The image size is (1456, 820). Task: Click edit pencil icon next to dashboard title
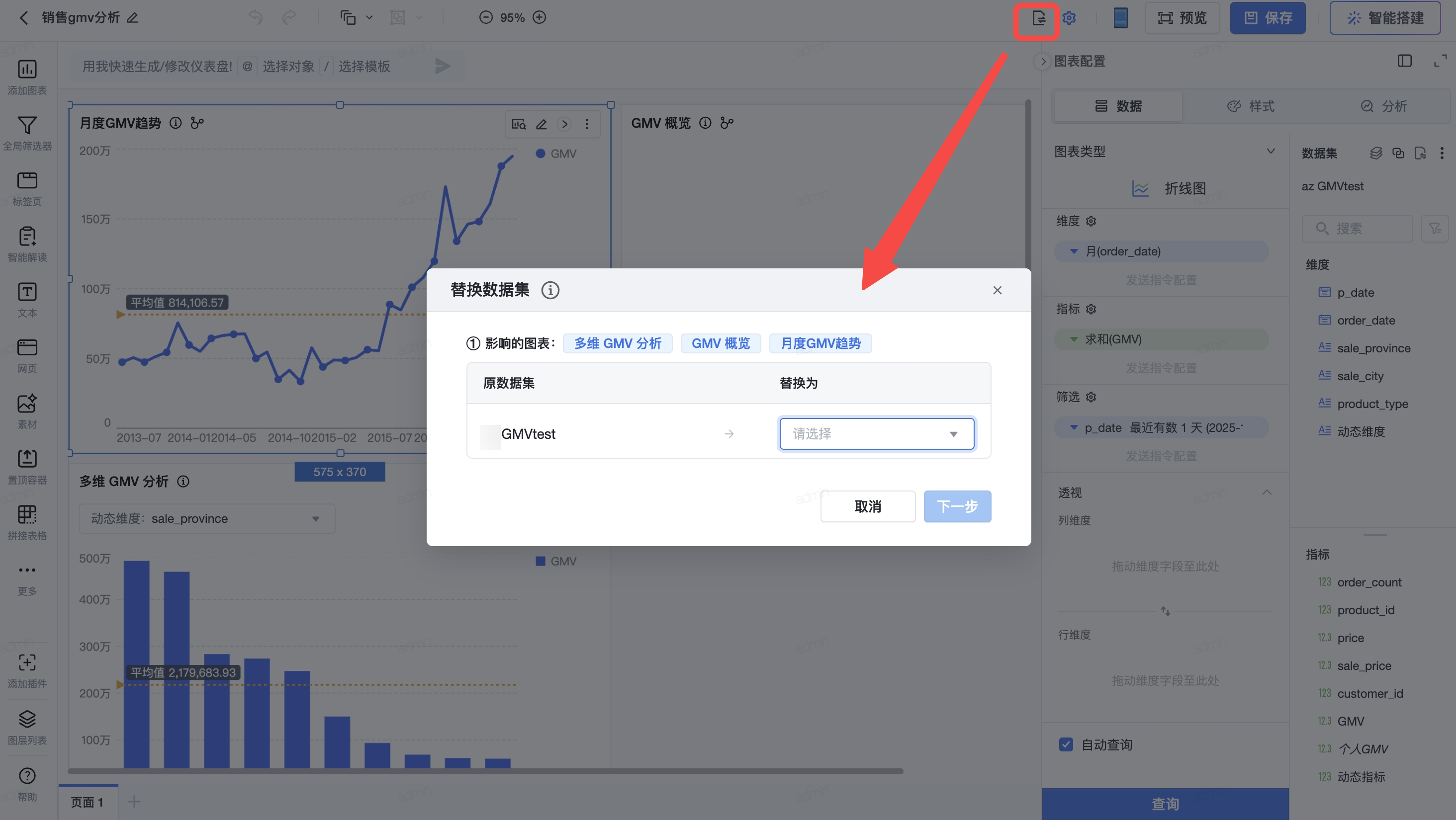[132, 18]
